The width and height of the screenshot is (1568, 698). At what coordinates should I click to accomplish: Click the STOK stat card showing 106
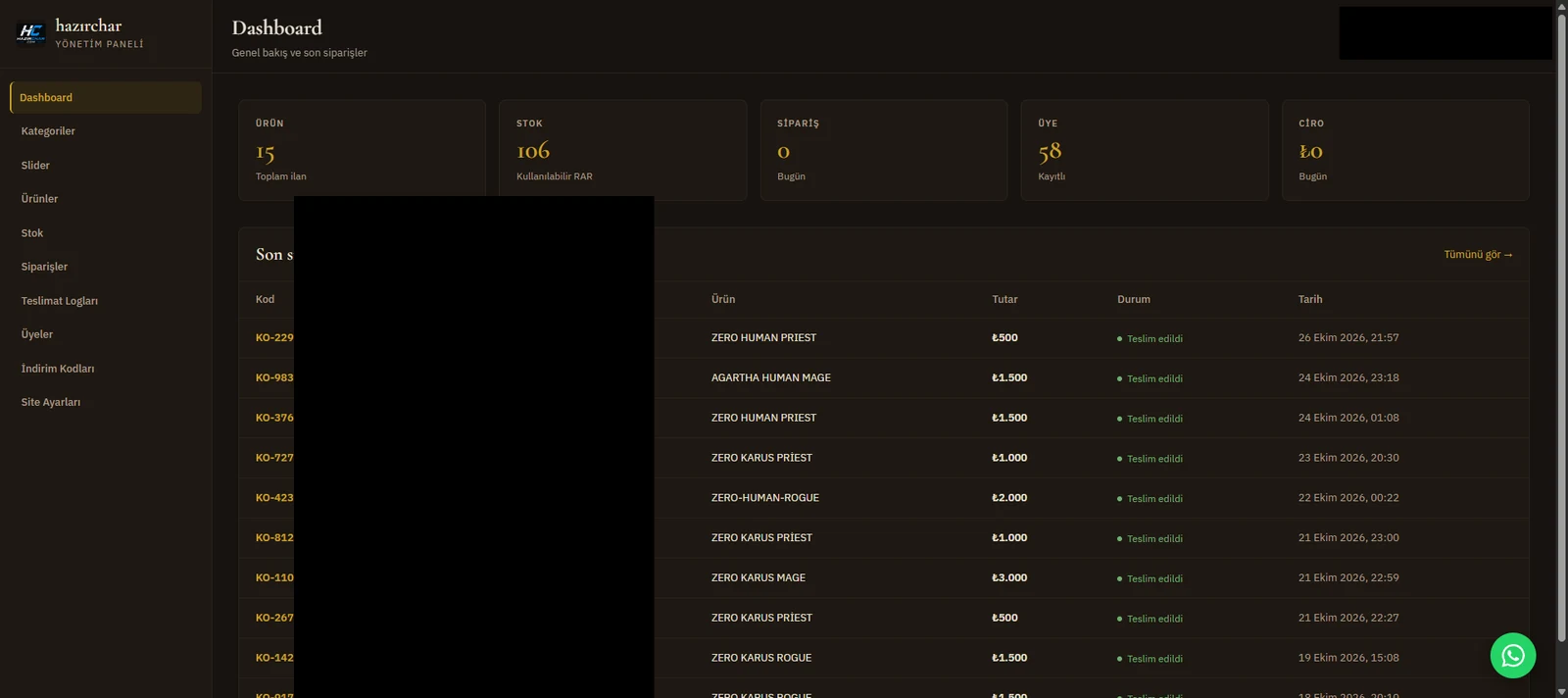(x=622, y=150)
